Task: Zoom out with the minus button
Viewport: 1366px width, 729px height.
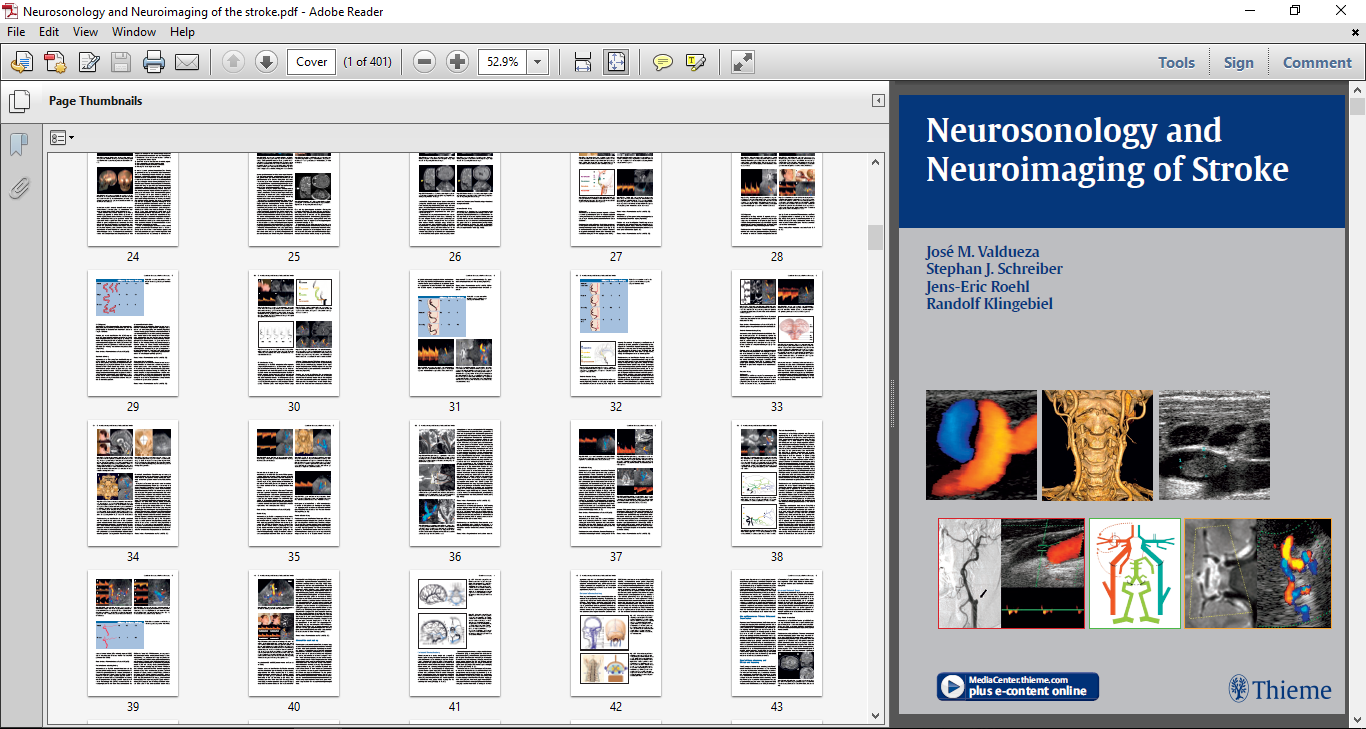Action: coord(424,62)
